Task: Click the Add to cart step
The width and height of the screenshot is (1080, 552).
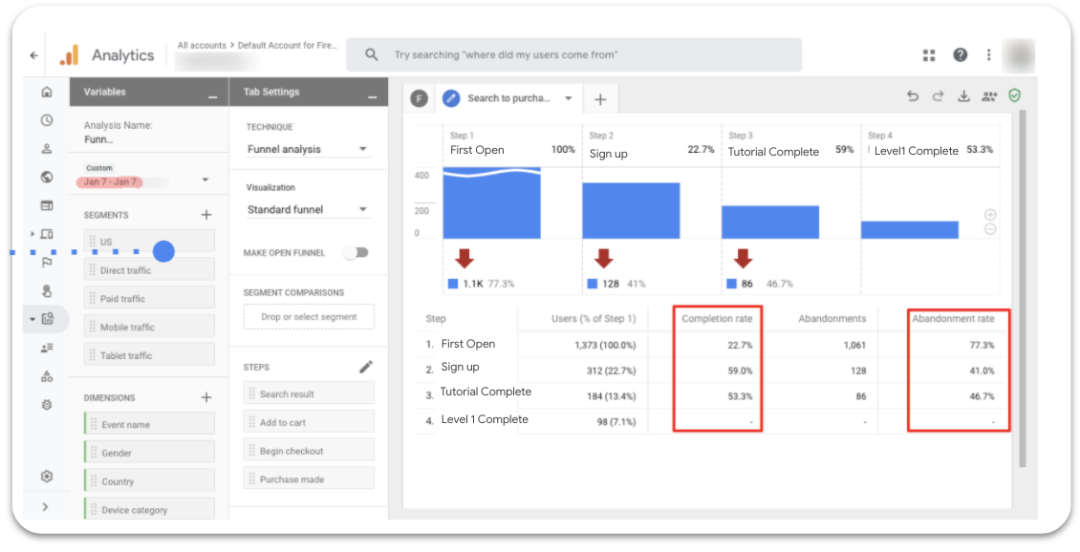Action: click(309, 422)
